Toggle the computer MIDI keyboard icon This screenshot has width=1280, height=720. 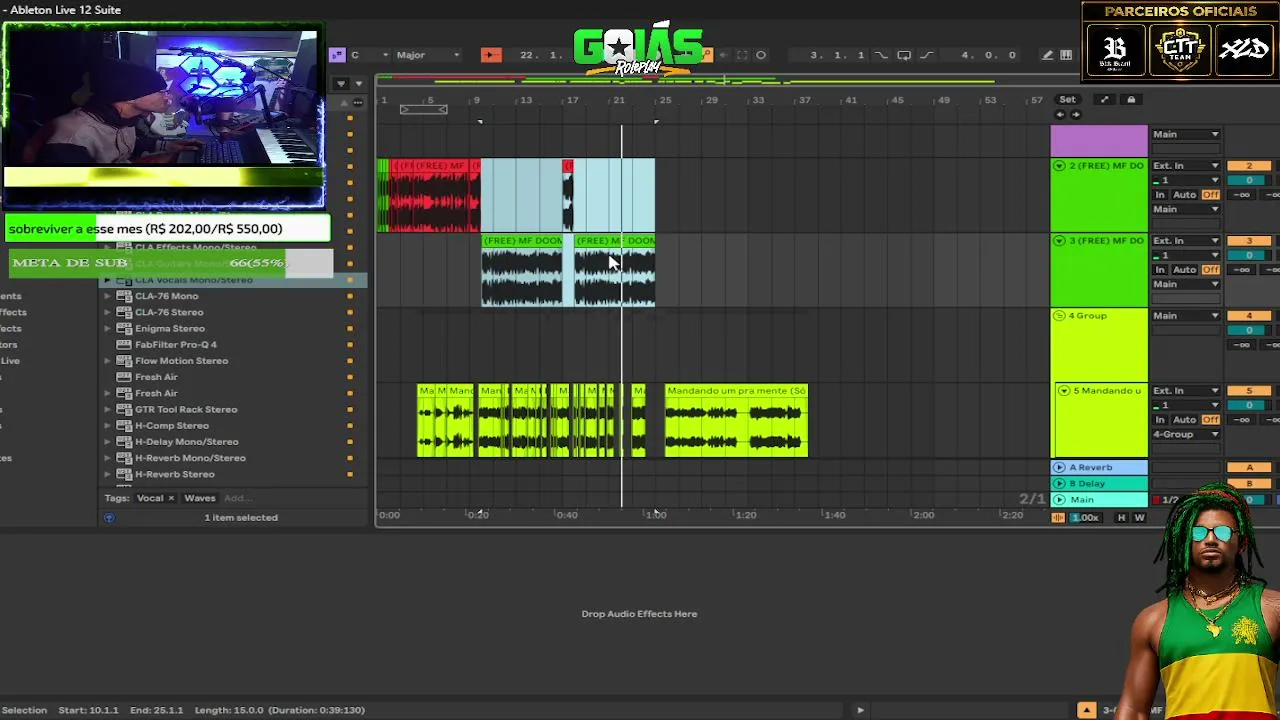tap(1066, 55)
